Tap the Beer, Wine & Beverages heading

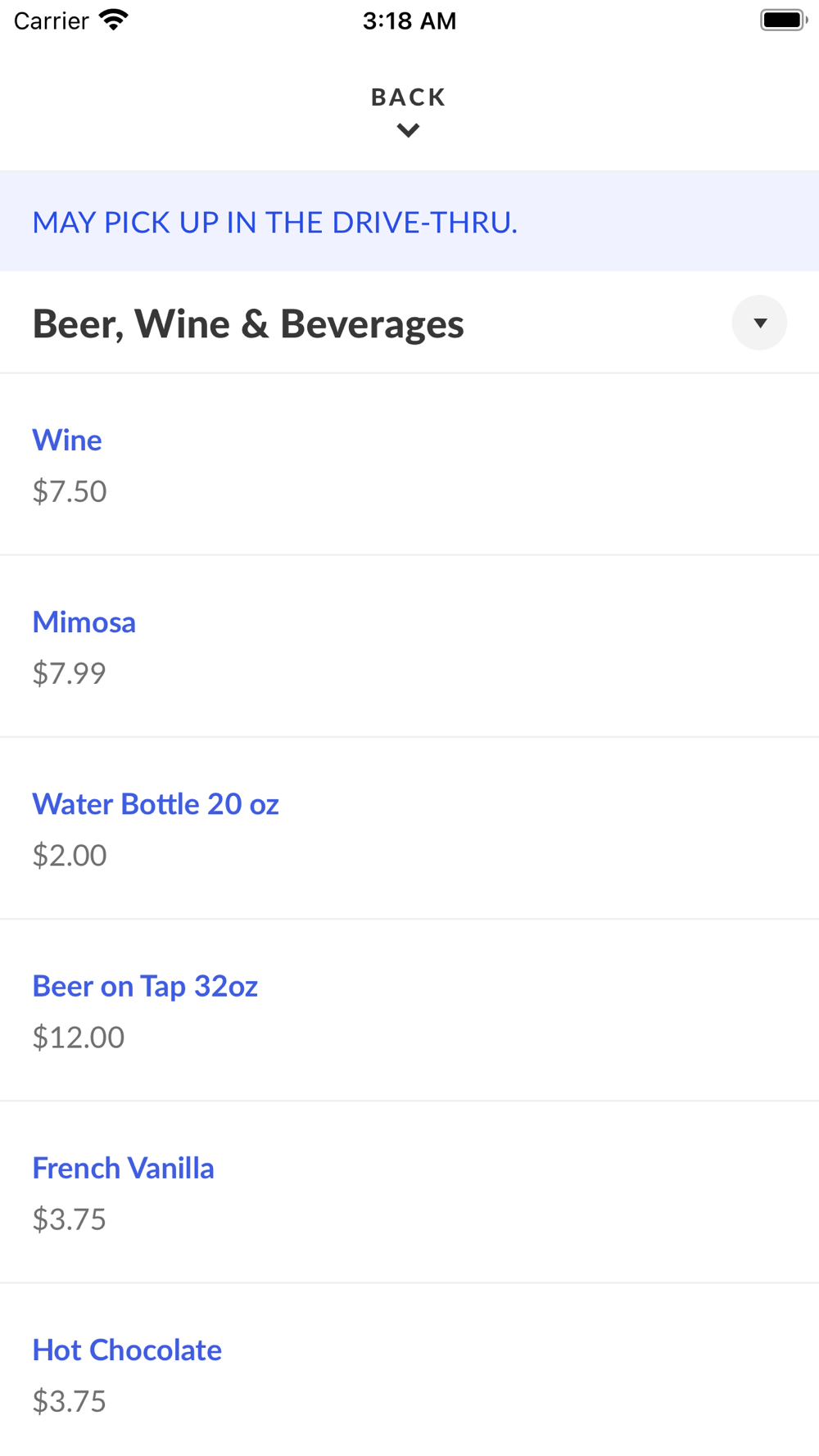pyautogui.click(x=248, y=324)
